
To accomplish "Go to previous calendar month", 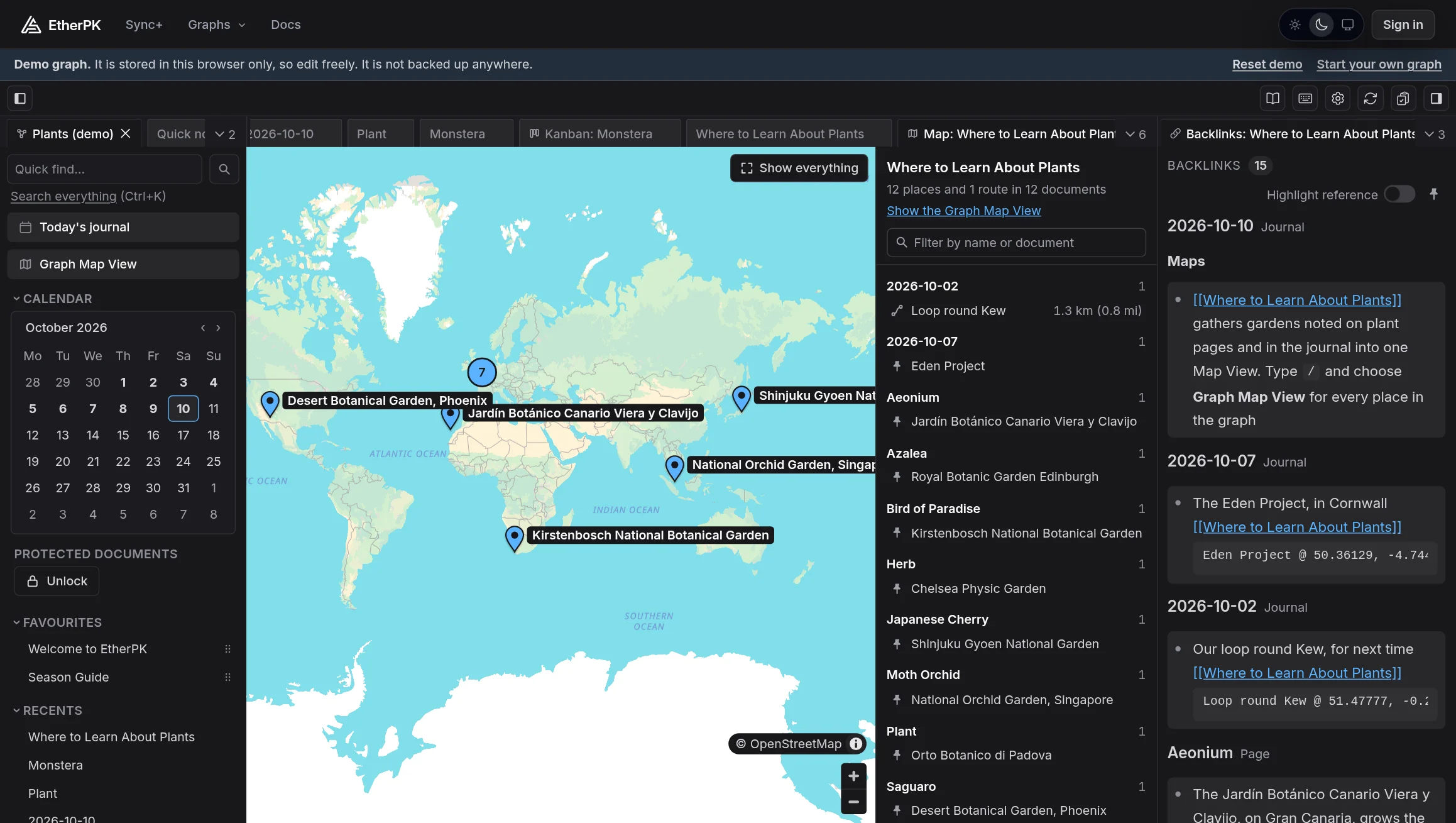I will (203, 328).
